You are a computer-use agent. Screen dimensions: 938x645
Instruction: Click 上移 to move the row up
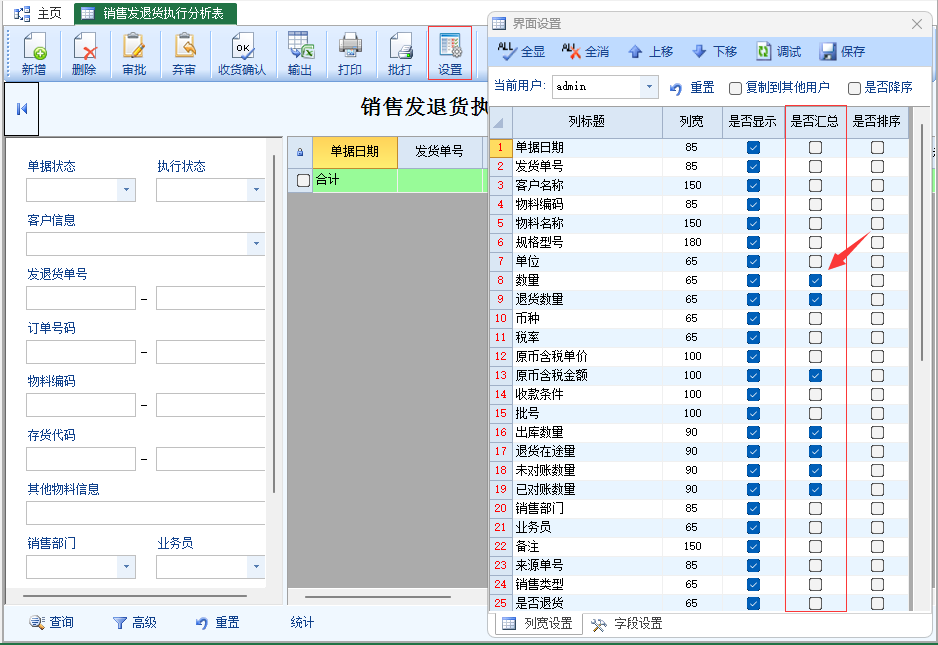(x=650, y=52)
